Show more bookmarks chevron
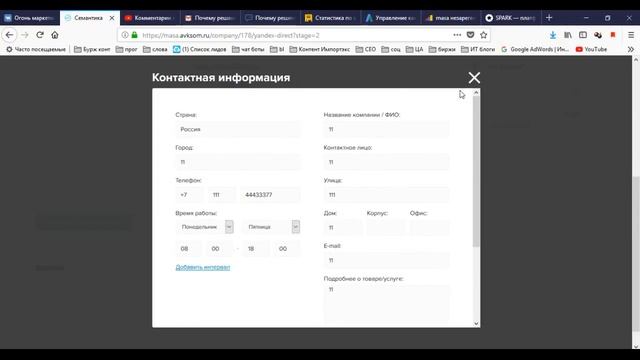640x360 pixels. pyautogui.click(x=631, y=49)
